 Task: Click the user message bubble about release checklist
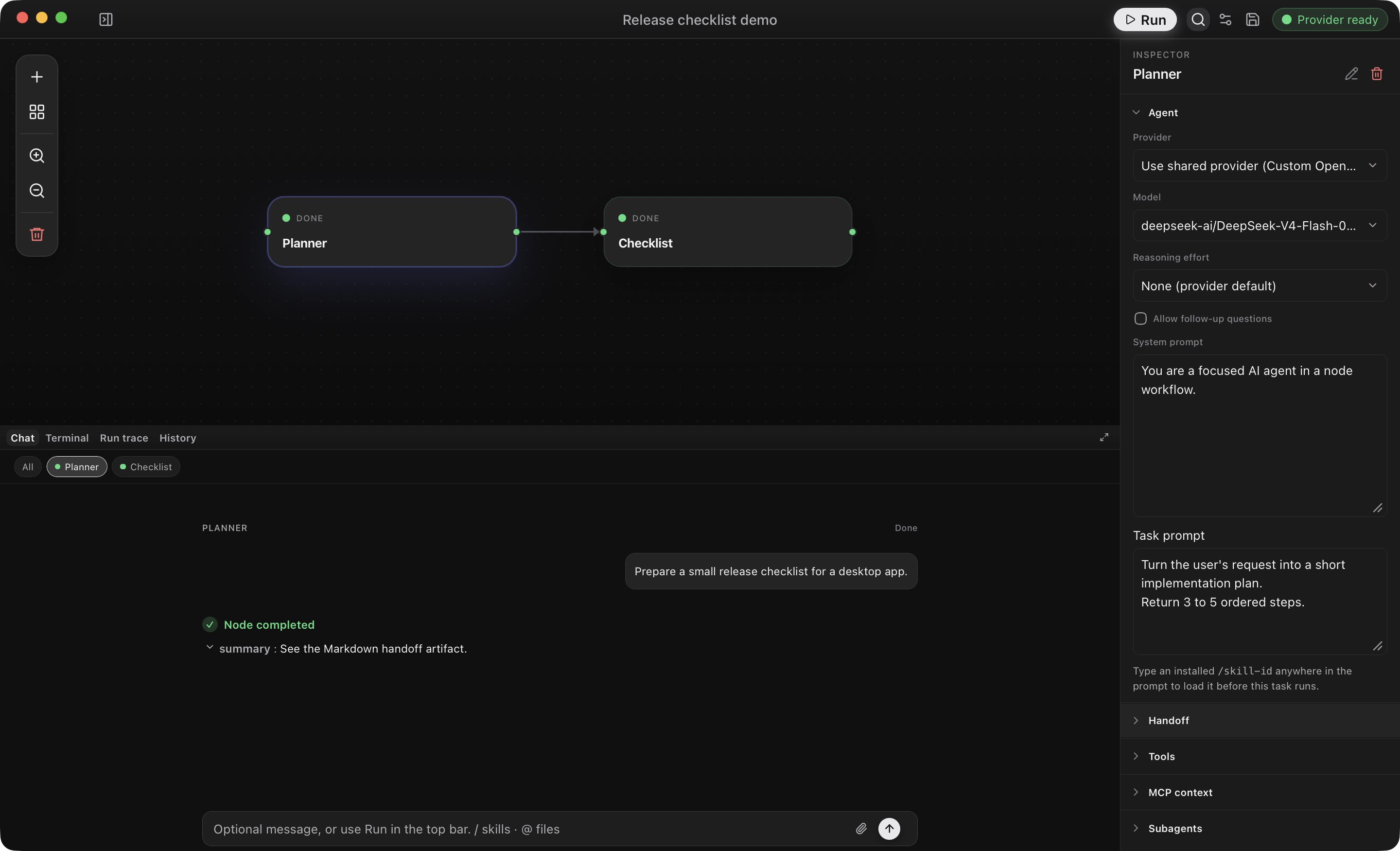coord(771,571)
